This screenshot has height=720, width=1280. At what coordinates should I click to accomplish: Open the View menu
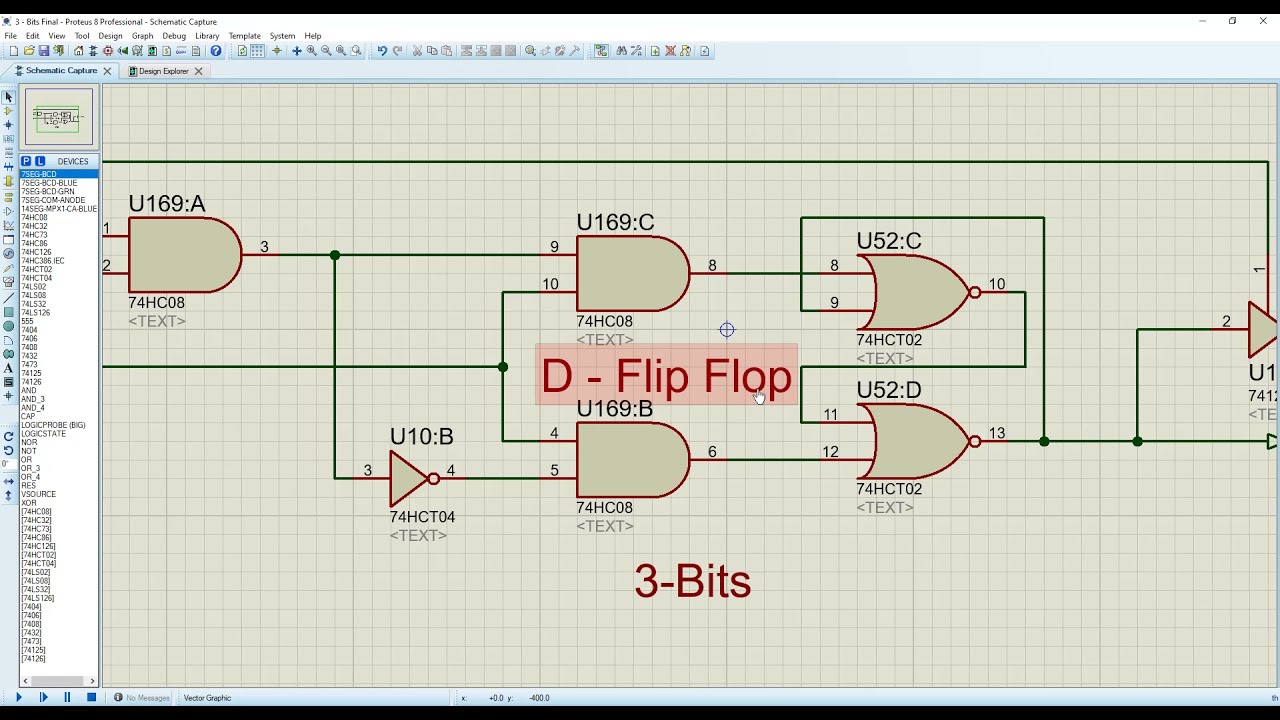pyautogui.click(x=57, y=36)
